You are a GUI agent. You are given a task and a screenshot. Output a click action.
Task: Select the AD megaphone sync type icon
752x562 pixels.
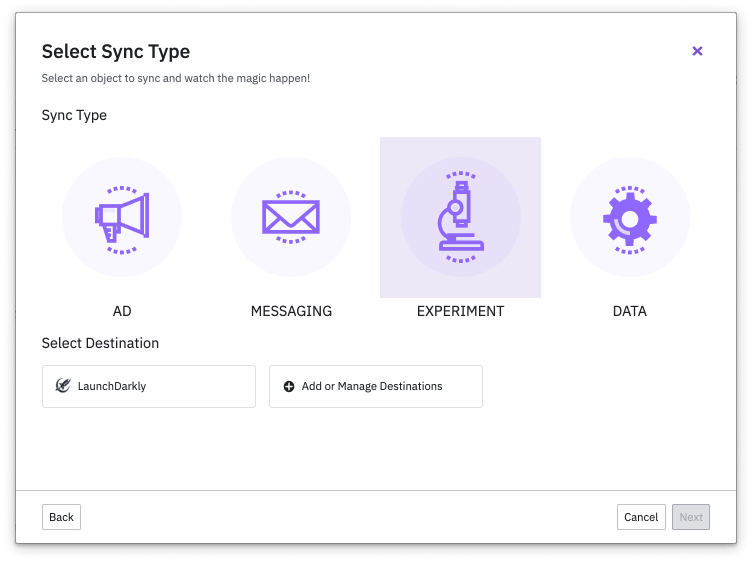click(x=122, y=217)
